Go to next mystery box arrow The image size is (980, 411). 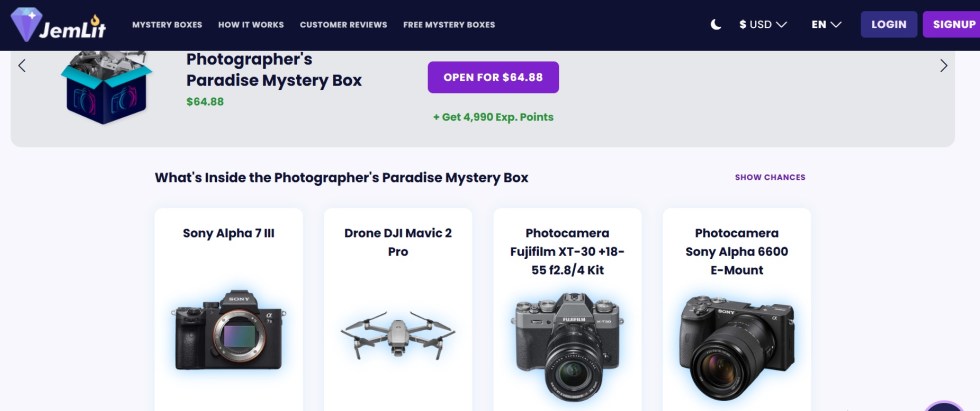943,66
